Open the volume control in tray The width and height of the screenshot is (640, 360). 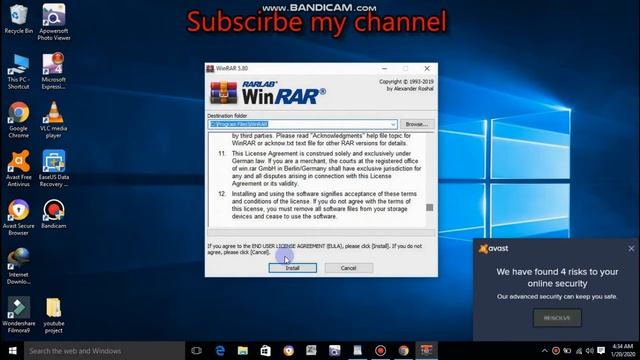590,351
